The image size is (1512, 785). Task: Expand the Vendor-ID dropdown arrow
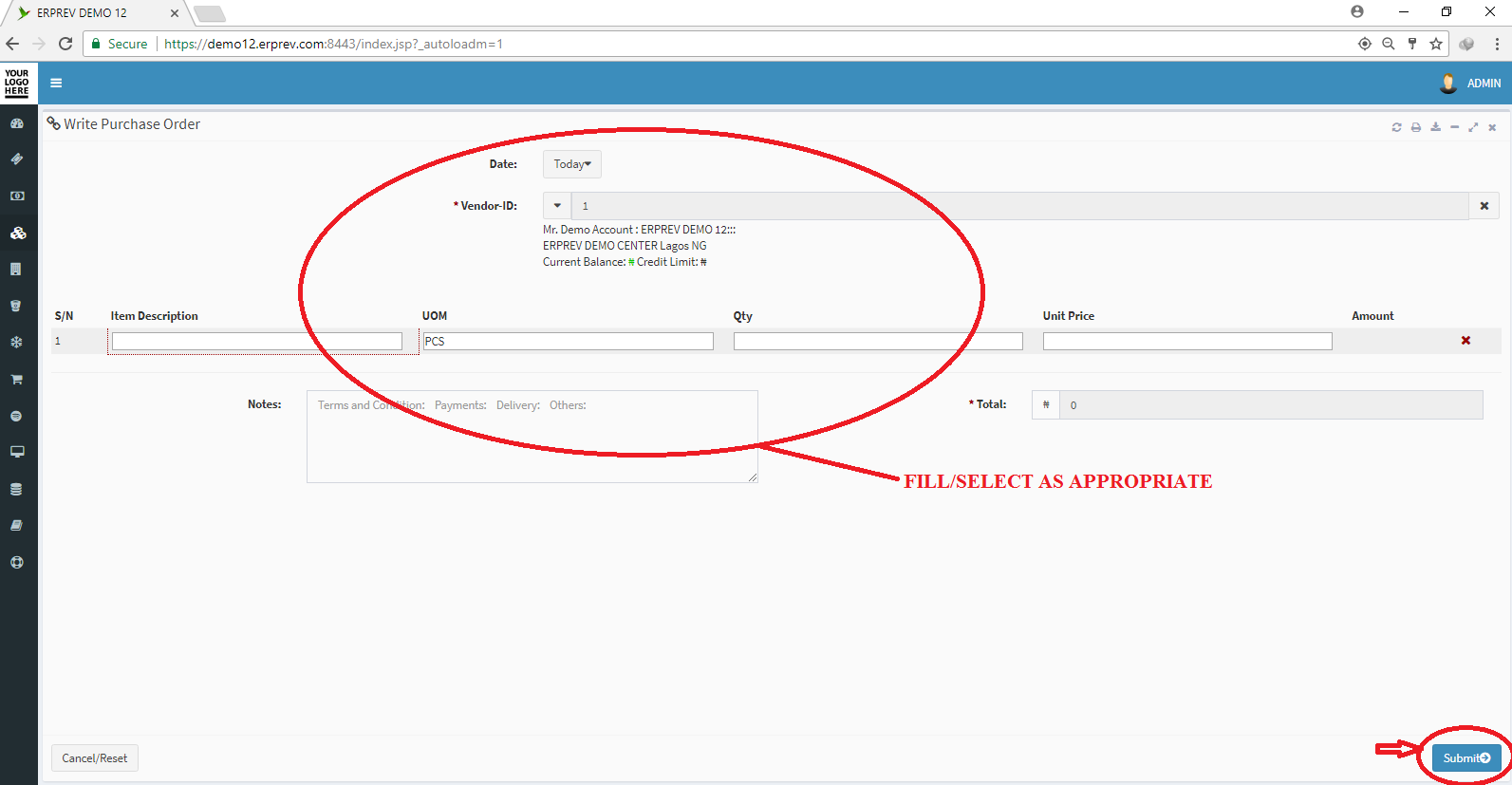point(557,206)
